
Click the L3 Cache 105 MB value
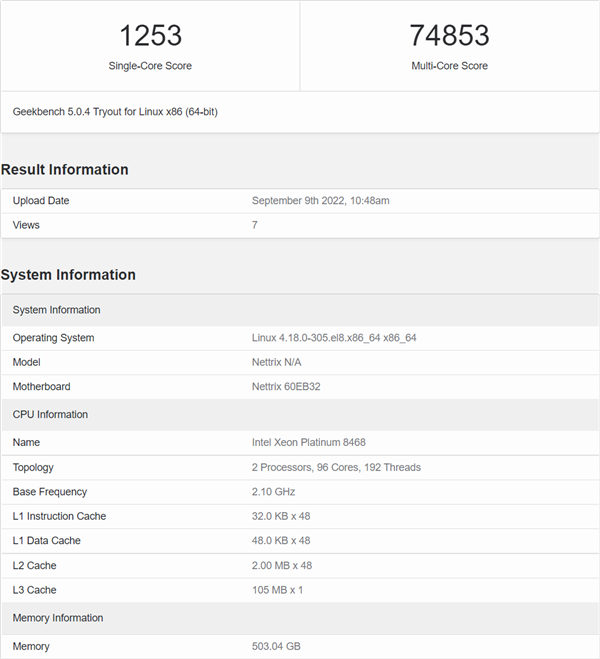coord(278,590)
